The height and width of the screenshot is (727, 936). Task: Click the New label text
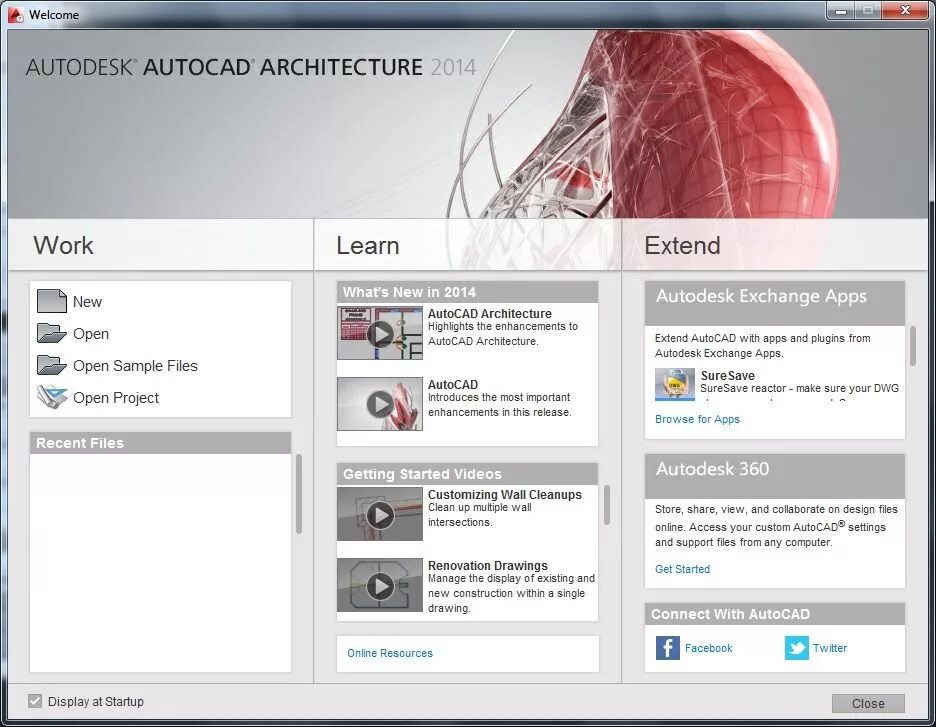[87, 302]
